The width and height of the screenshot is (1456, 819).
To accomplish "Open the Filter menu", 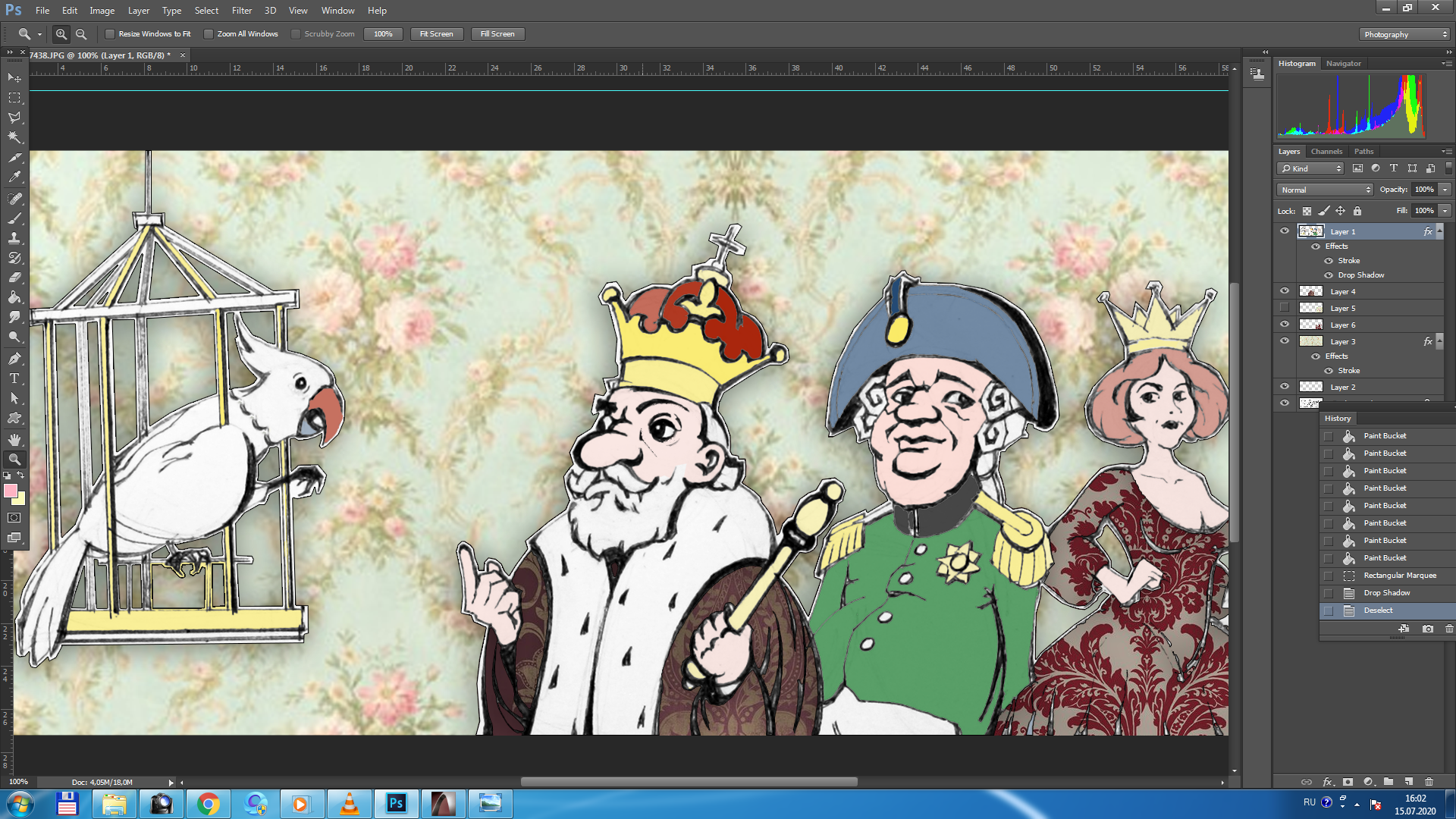I will tap(242, 11).
